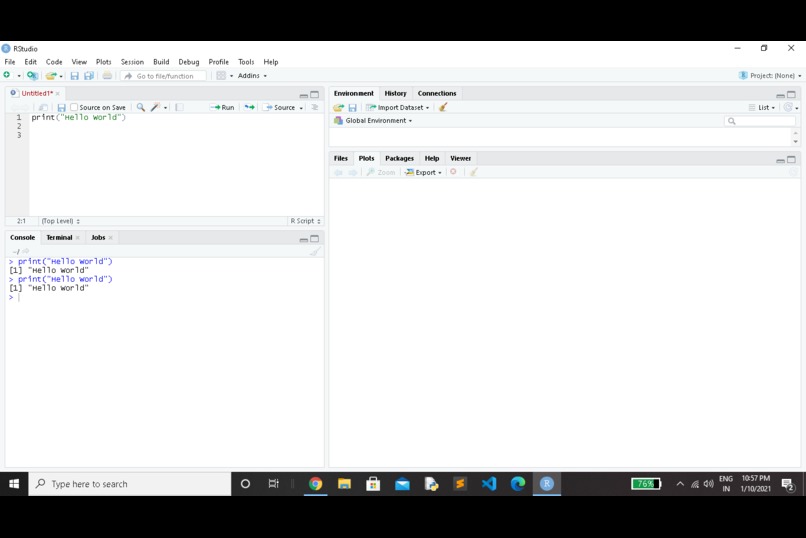Screen dimensions: 806x538
Task: Open Visual Studio Code from the taskbar
Action: pyautogui.click(x=489, y=484)
